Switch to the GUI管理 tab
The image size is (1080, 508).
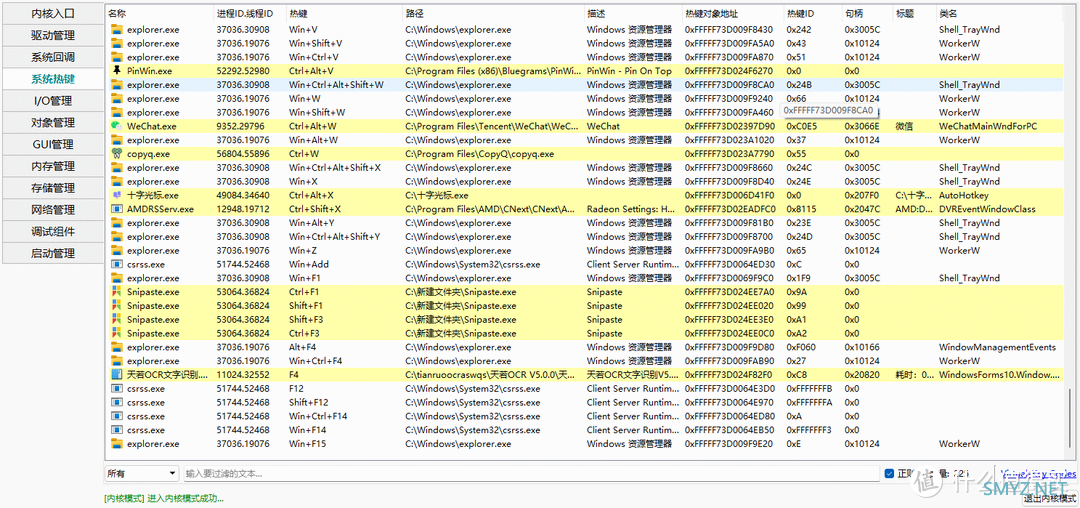[53, 145]
